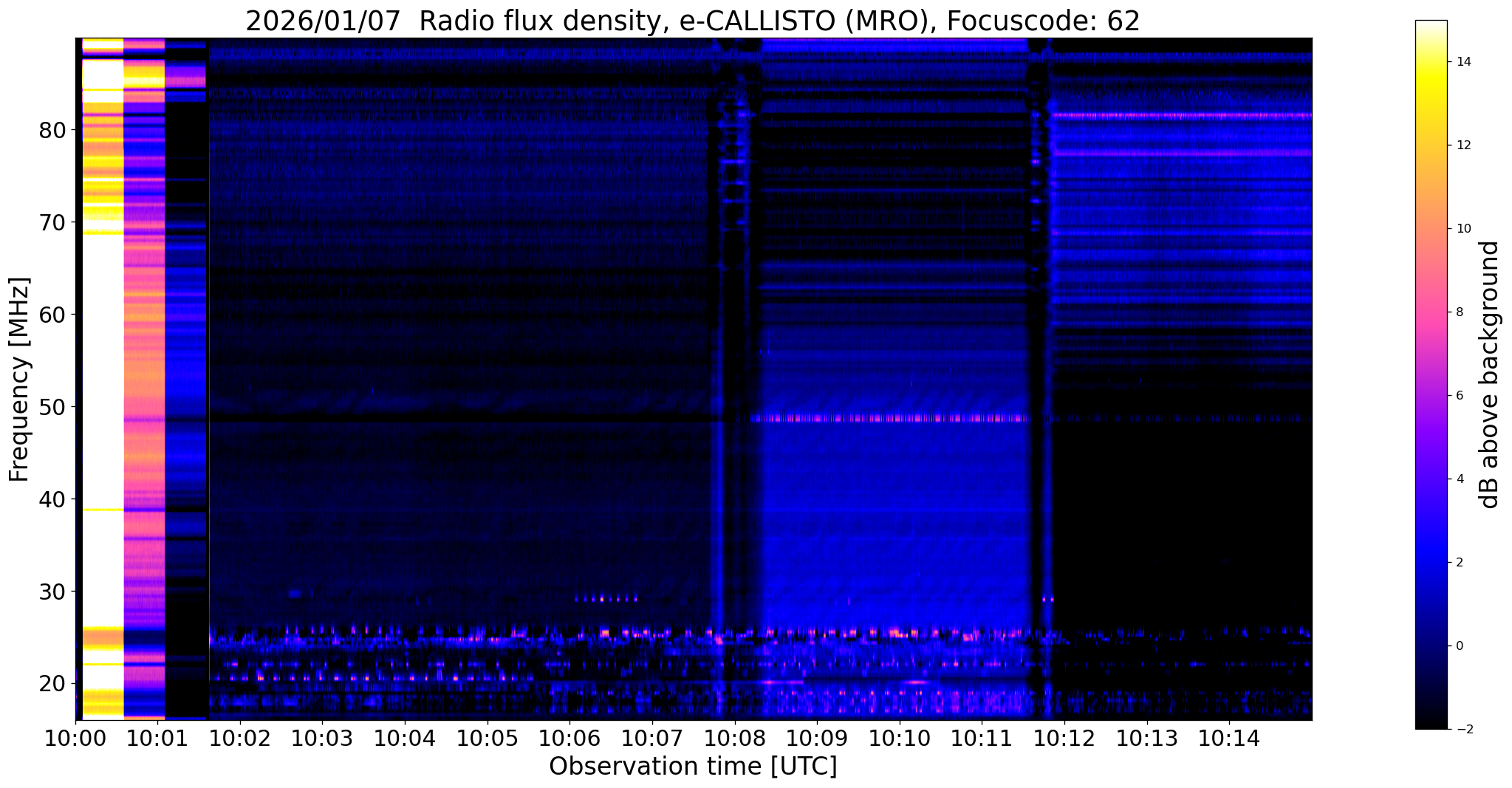Click the 80 MHz frequency tick label
The height and width of the screenshot is (788, 1512).
click(x=52, y=131)
